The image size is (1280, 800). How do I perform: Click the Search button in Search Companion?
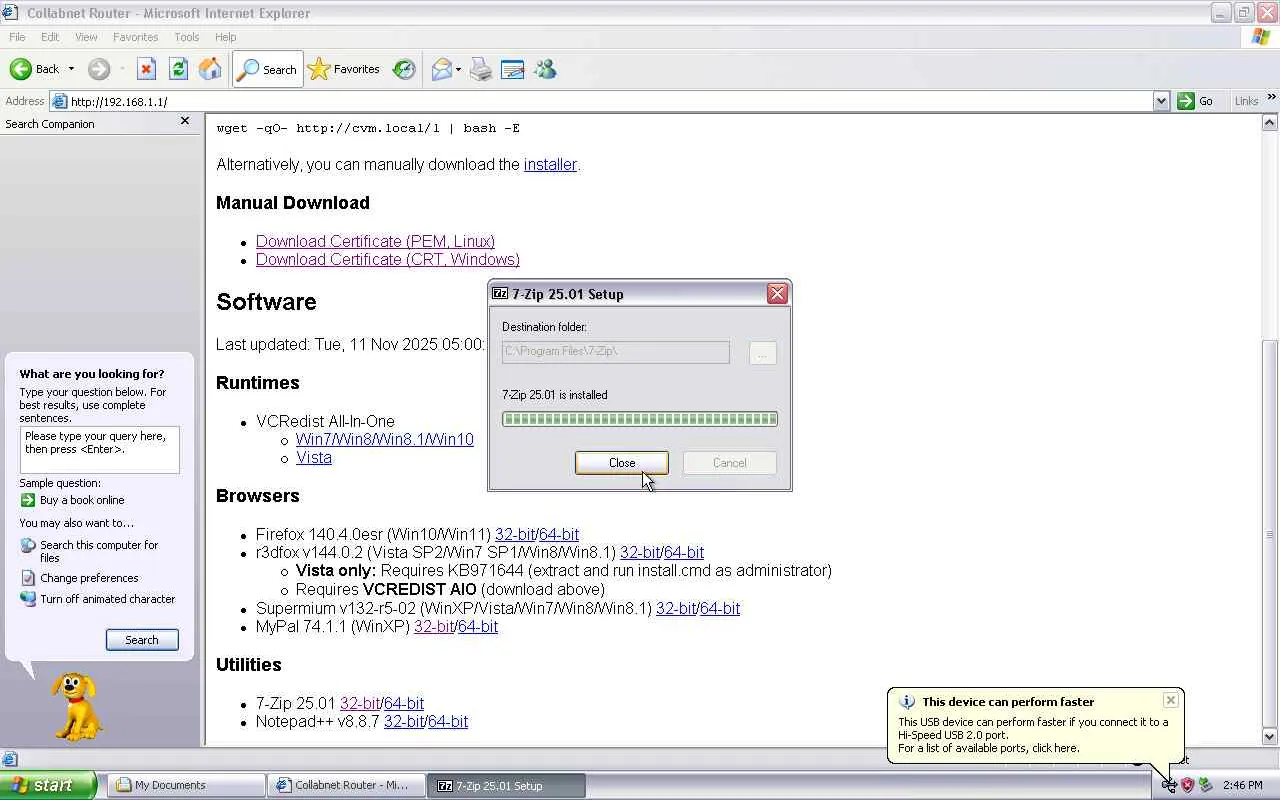click(142, 640)
